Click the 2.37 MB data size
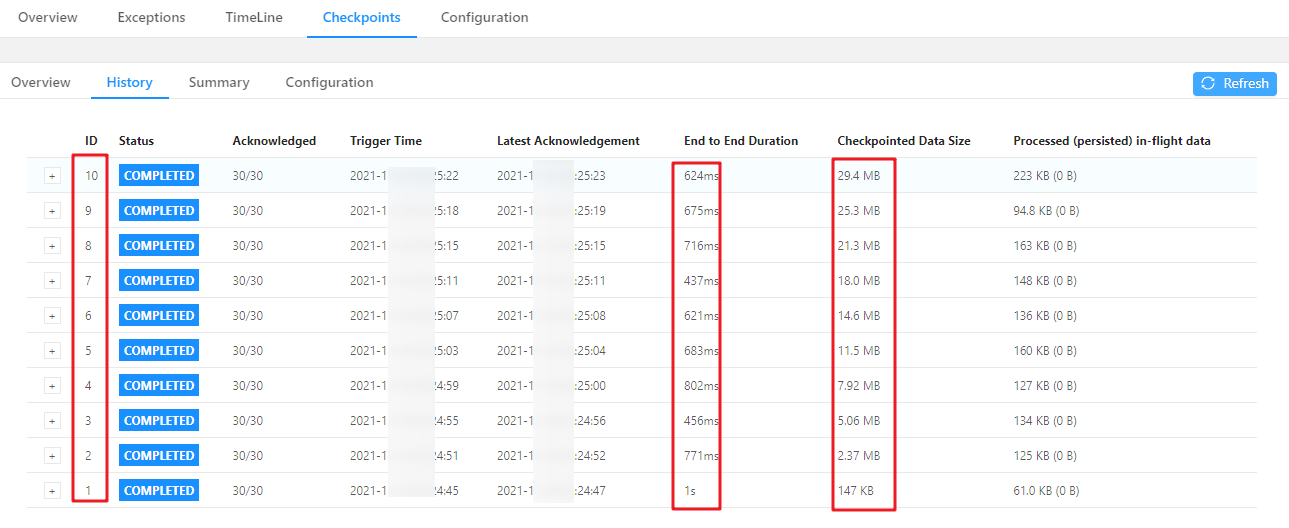 [859, 456]
